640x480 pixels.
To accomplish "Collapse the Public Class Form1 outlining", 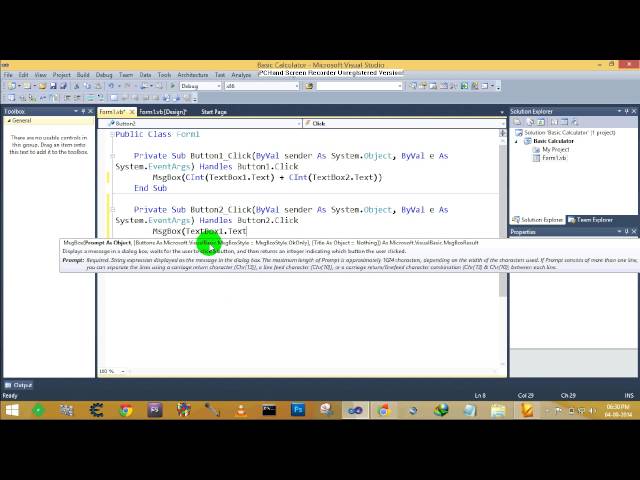I will pyautogui.click(x=113, y=134).
